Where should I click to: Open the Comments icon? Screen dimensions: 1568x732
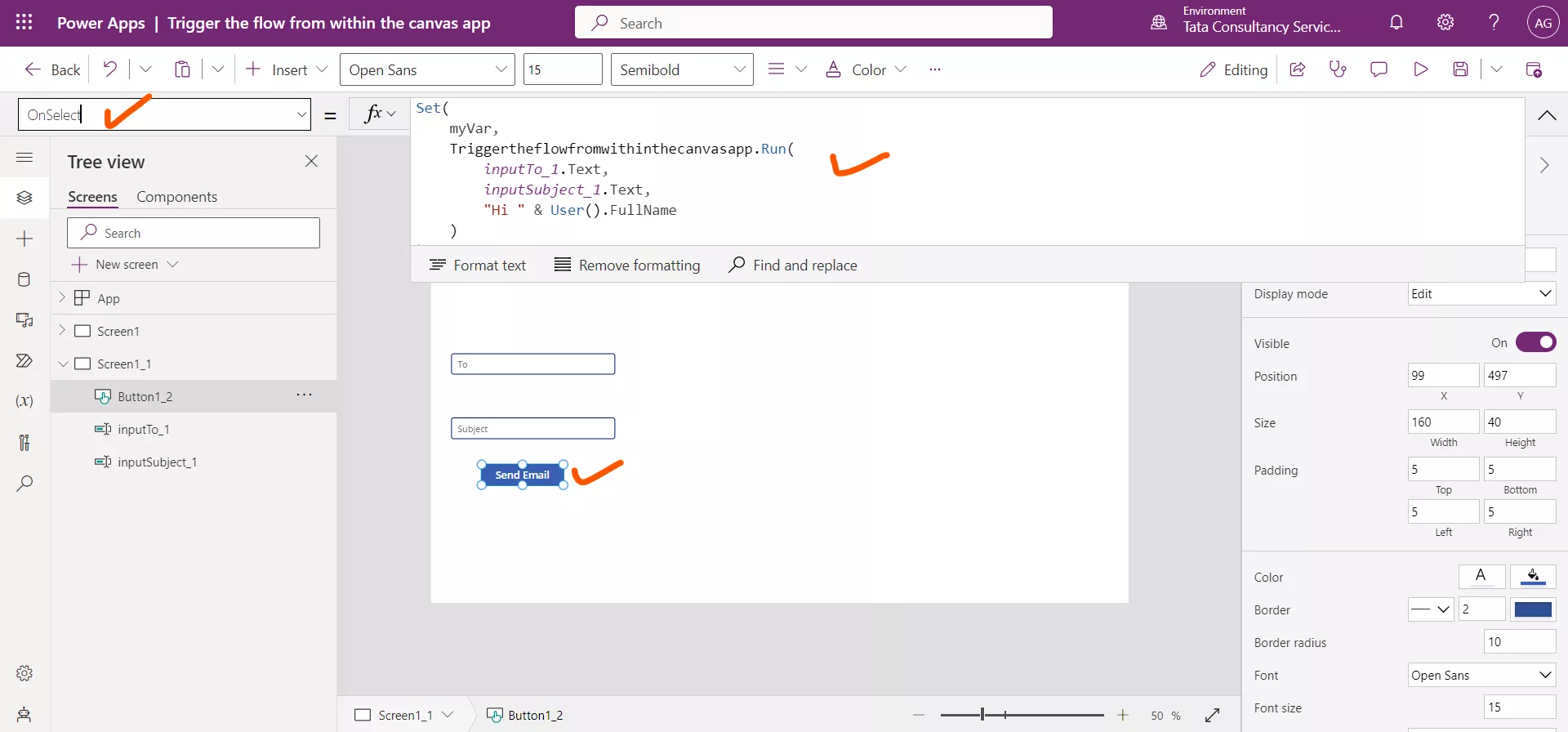pos(1379,69)
